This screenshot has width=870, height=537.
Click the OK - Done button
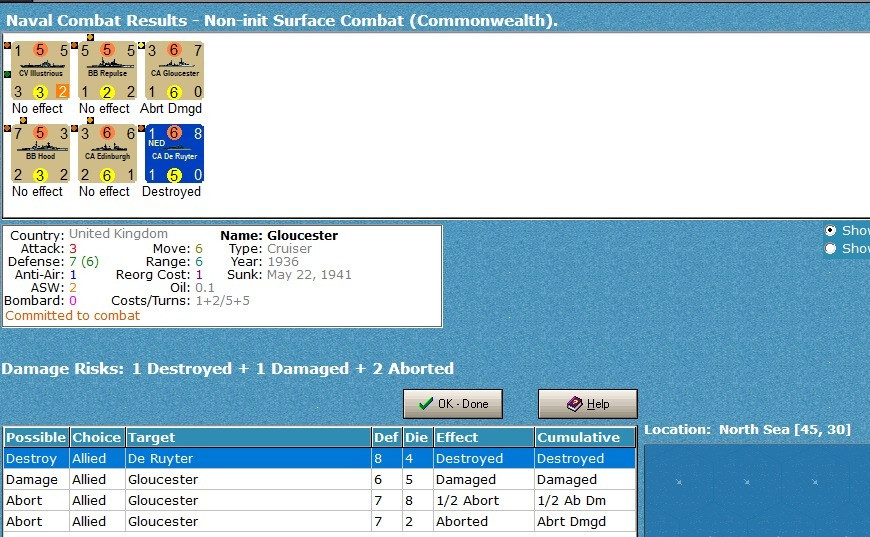[453, 404]
